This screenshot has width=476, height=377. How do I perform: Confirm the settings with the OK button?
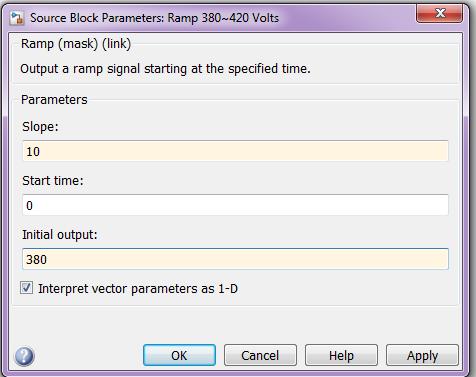pyautogui.click(x=179, y=355)
